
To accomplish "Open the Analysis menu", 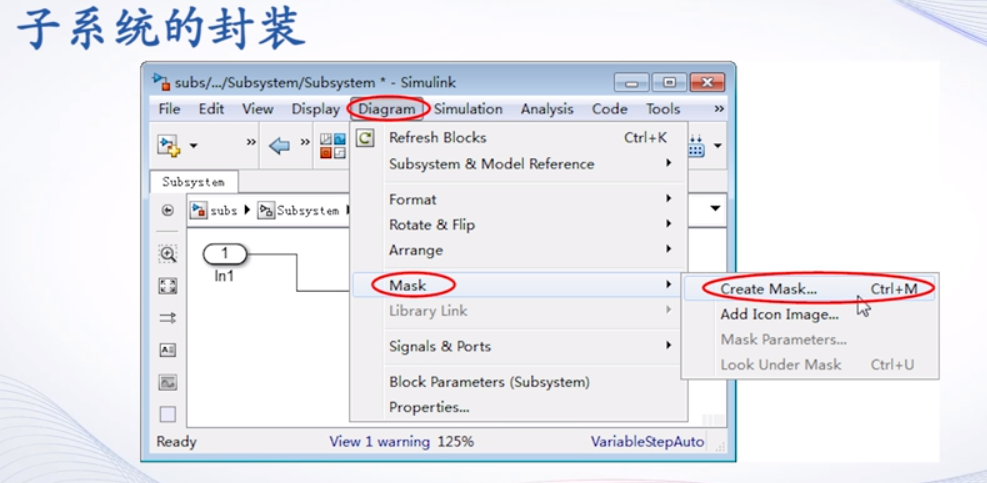I will click(x=547, y=109).
